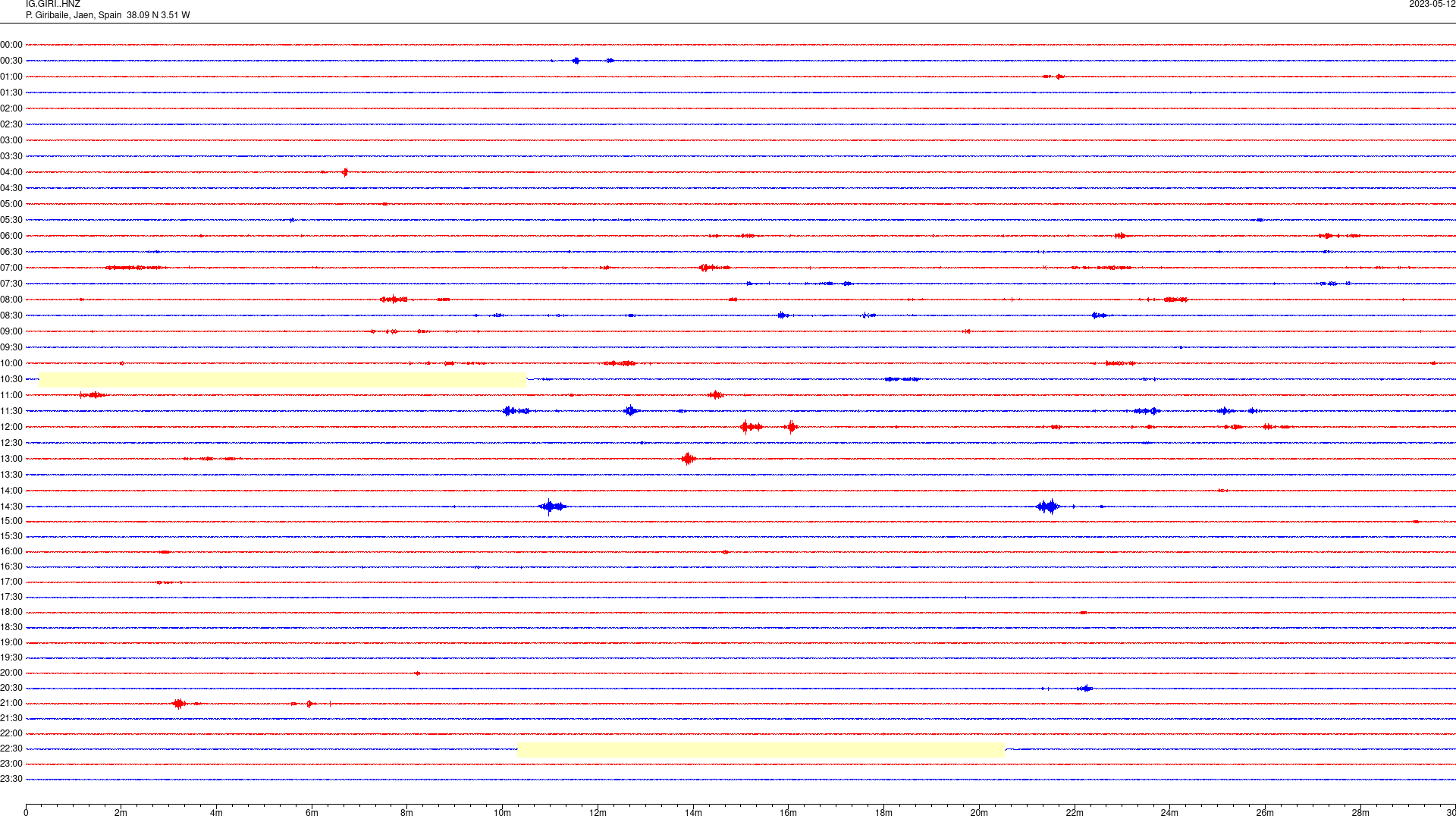Click the blue event near 10m on 11:30 trace
Image resolution: width=1456 pixels, height=819 pixels.
point(516,411)
